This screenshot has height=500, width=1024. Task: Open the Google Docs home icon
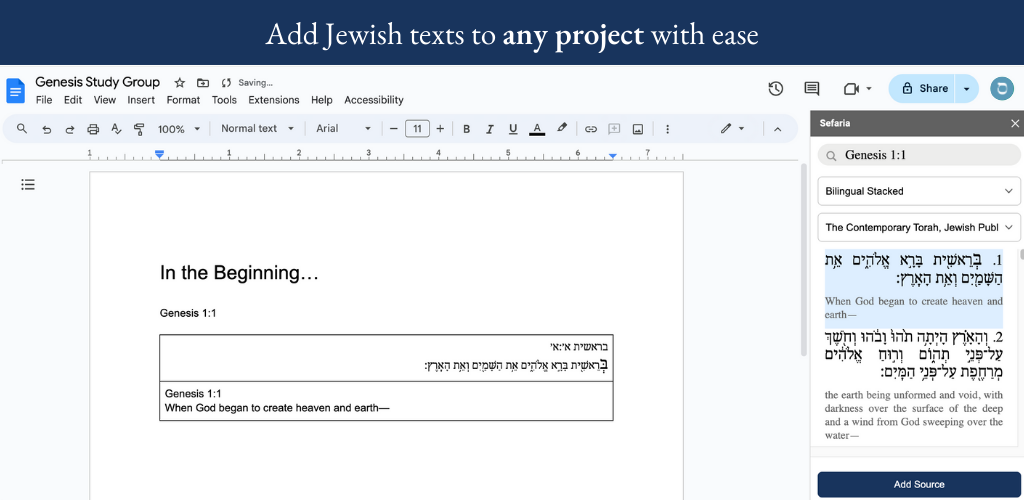click(15, 91)
